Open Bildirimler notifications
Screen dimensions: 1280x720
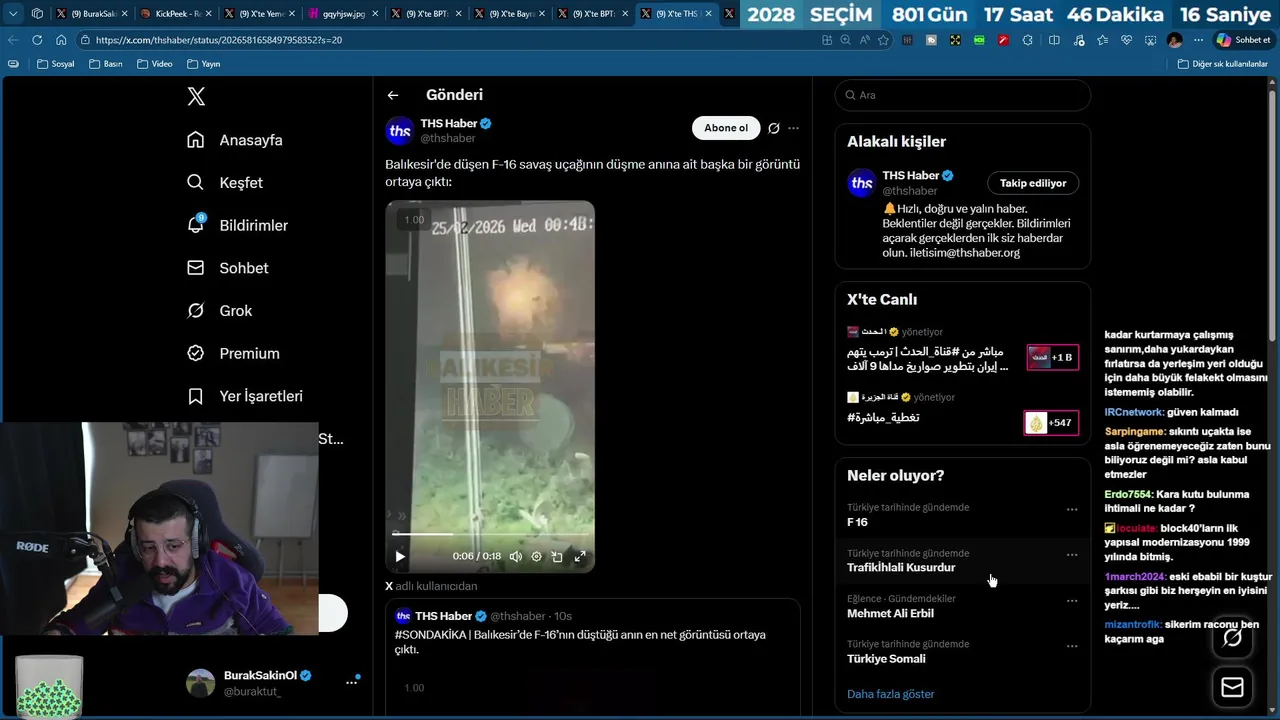click(237, 225)
